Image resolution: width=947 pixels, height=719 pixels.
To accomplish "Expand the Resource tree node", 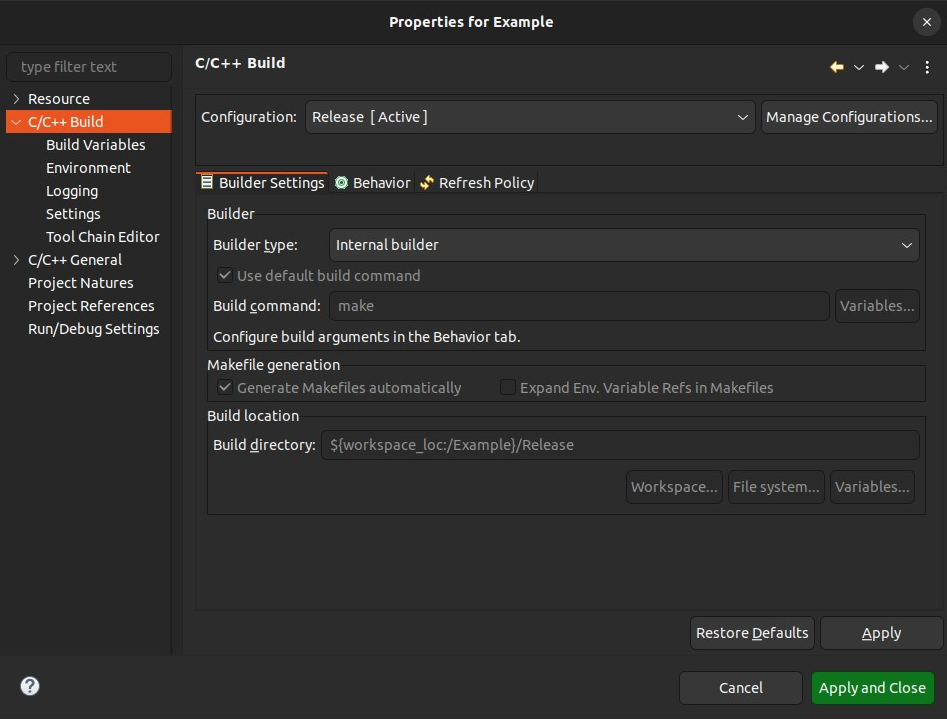I will [x=16, y=98].
